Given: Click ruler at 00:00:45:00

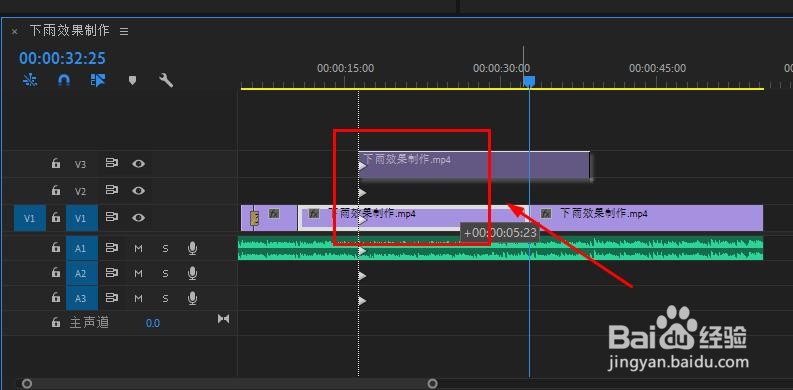Looking at the screenshot, I should (x=657, y=68).
